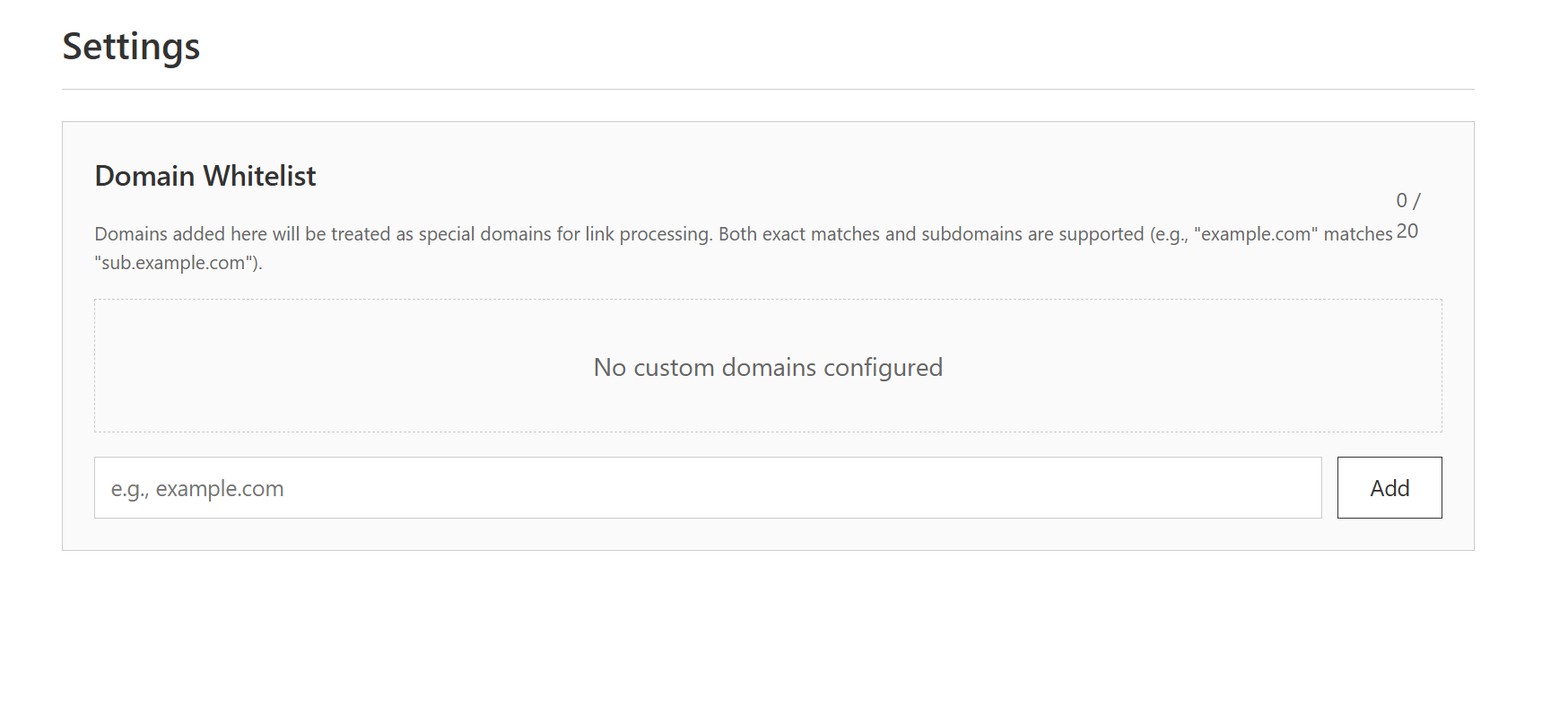Viewport: 1568px width, 707px height.
Task: Click the '20' limit number
Action: click(1407, 231)
